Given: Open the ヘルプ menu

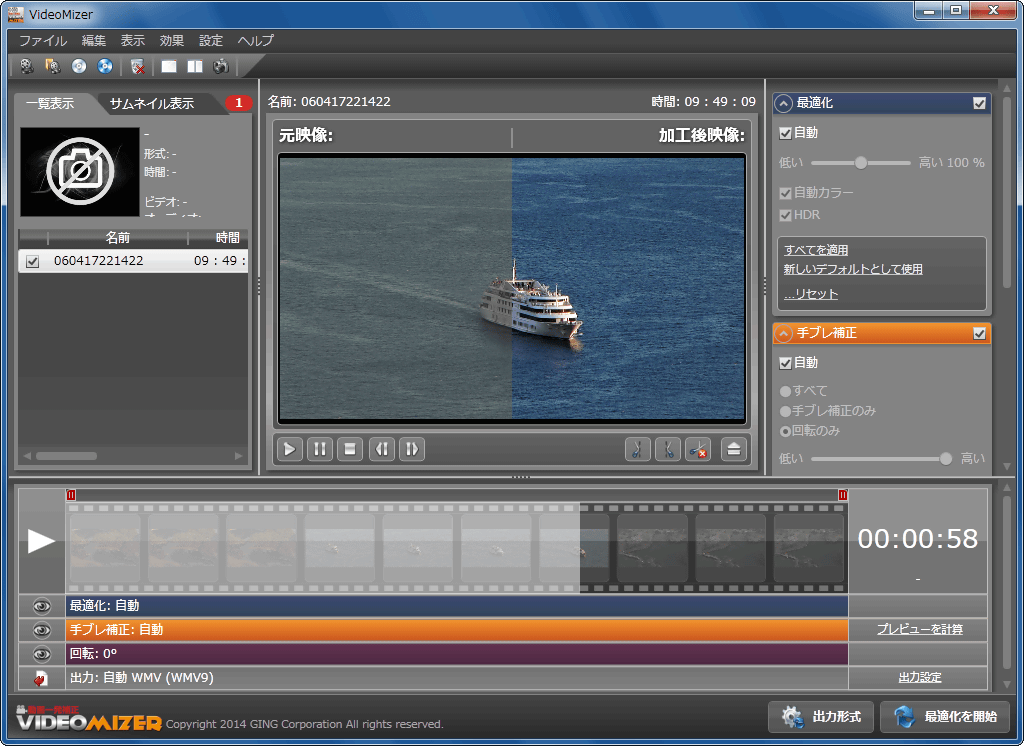Looking at the screenshot, I should click(x=255, y=41).
